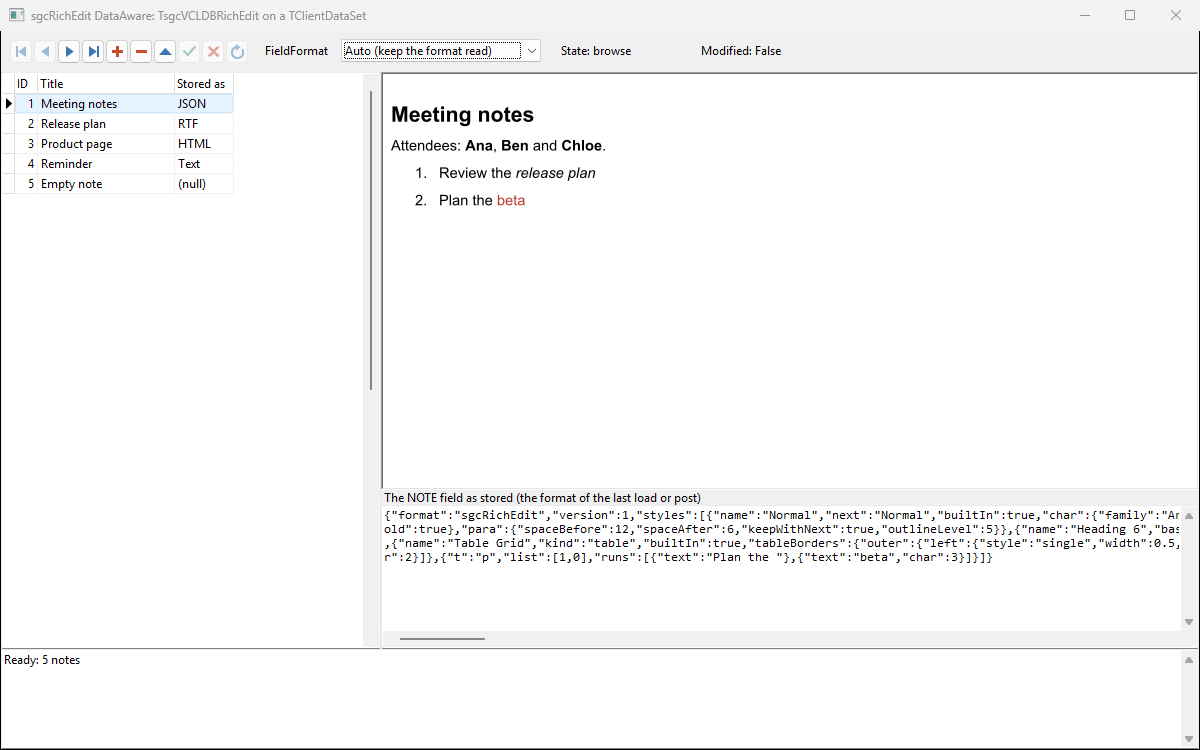Image resolution: width=1200 pixels, height=750 pixels.
Task: Click the FieldFormat dropdown arrow
Action: click(x=531, y=51)
